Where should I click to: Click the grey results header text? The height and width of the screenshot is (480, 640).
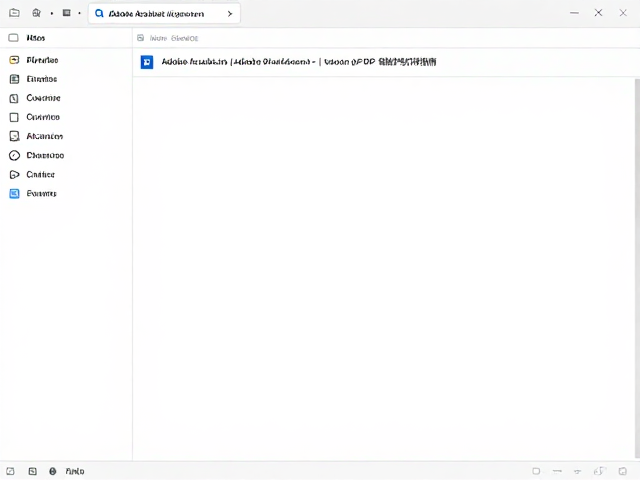174,38
